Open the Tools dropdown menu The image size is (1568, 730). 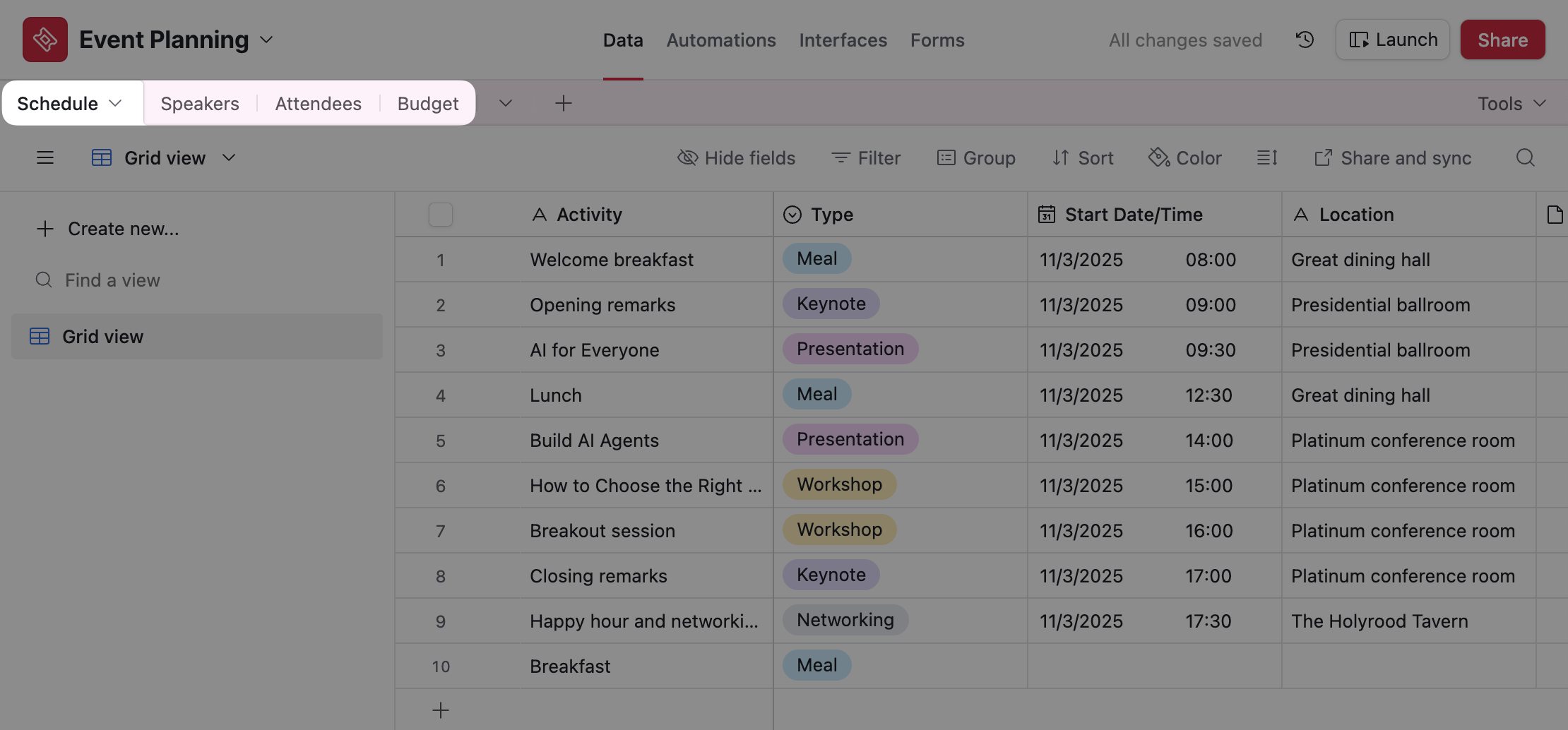(x=1511, y=103)
